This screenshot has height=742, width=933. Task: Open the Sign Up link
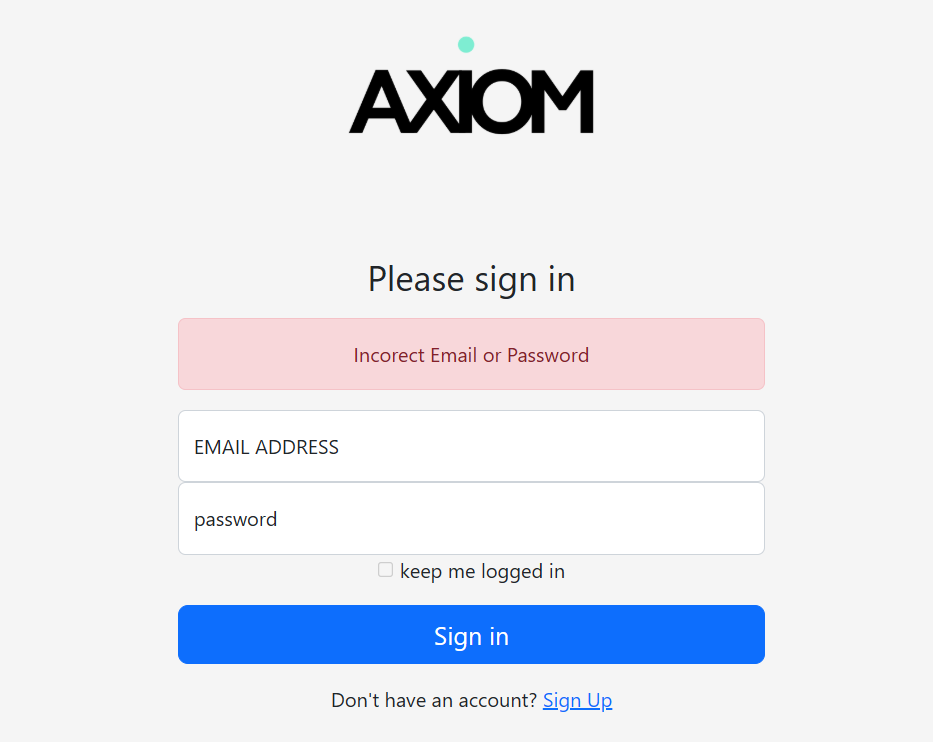click(577, 701)
